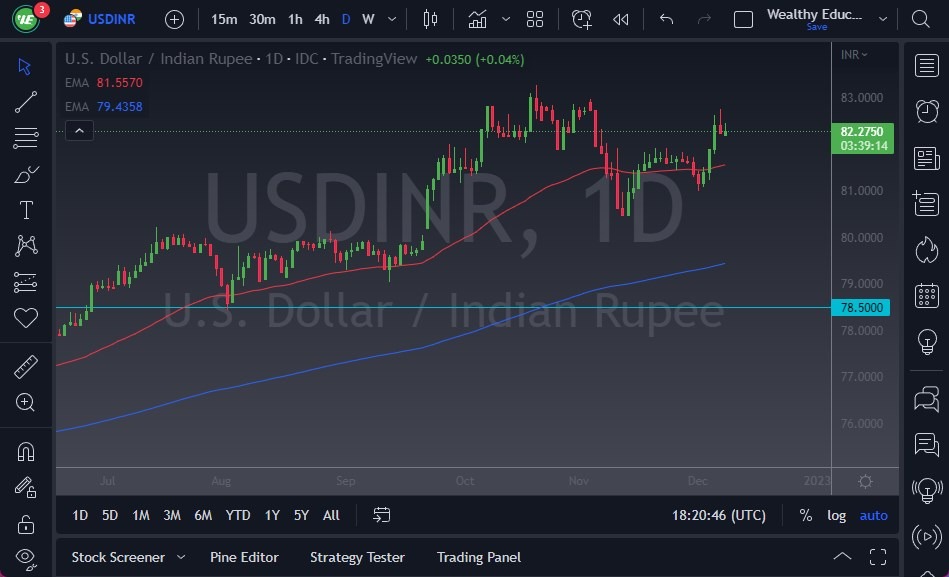Select the Trend Line drawing tool

click(25, 102)
